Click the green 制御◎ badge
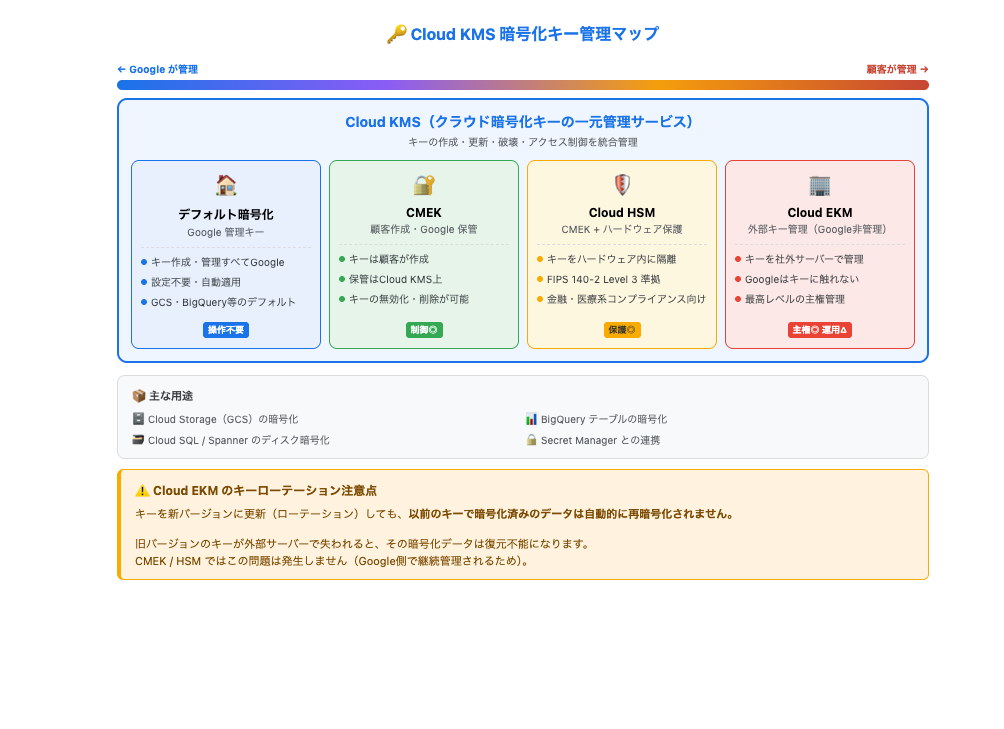 coord(424,330)
